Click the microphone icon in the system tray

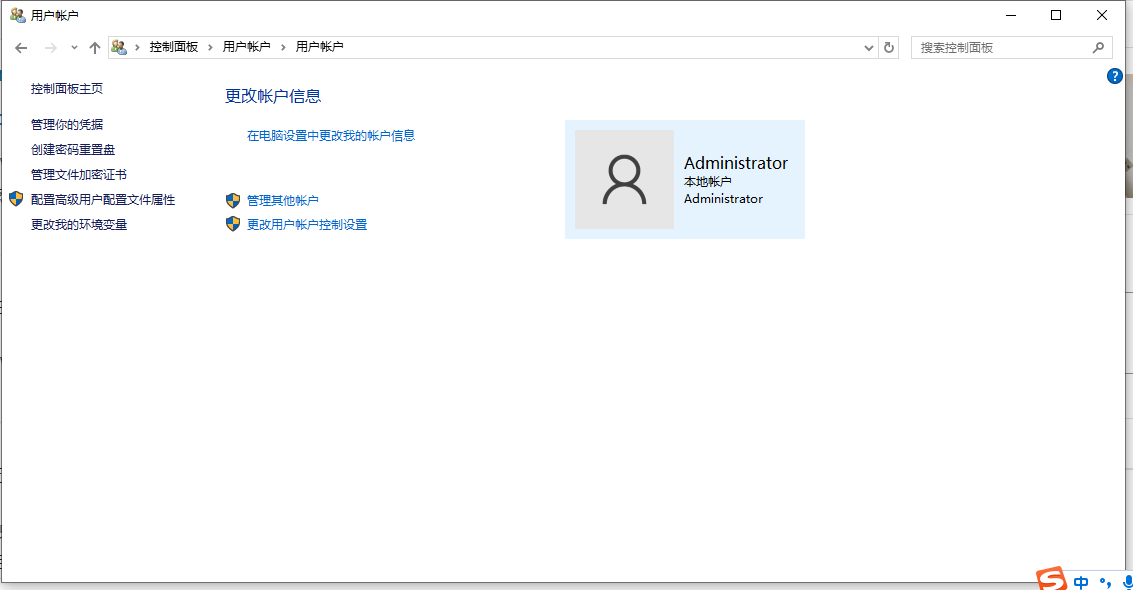1128,581
